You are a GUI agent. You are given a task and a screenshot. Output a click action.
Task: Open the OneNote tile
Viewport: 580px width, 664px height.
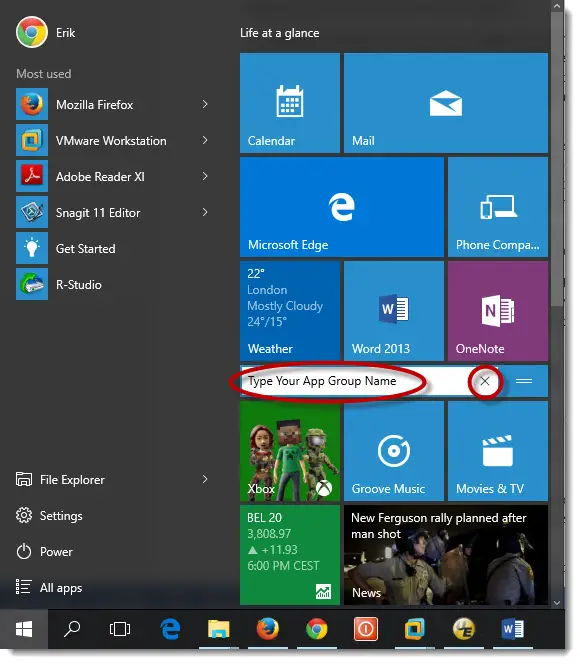tap(498, 311)
